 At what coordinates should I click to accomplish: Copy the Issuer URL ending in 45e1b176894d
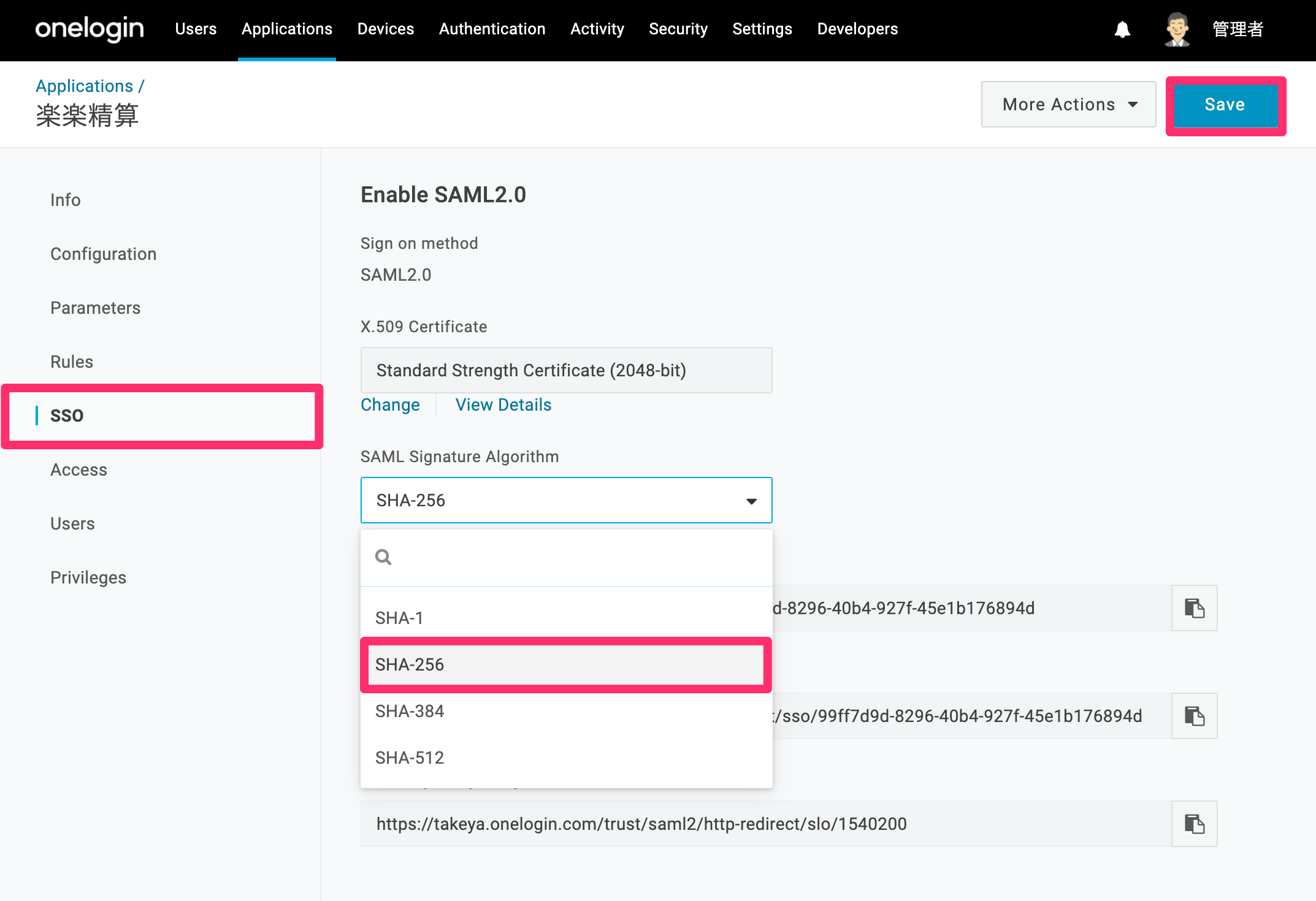click(x=1194, y=608)
